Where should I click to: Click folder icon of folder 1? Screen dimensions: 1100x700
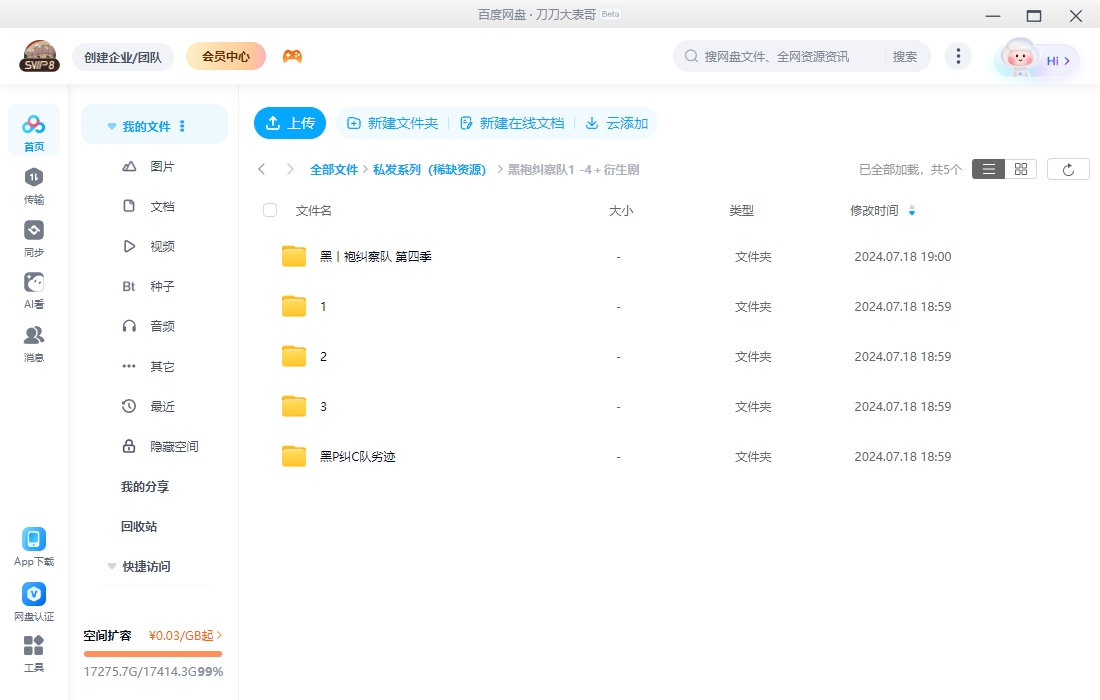click(x=294, y=307)
